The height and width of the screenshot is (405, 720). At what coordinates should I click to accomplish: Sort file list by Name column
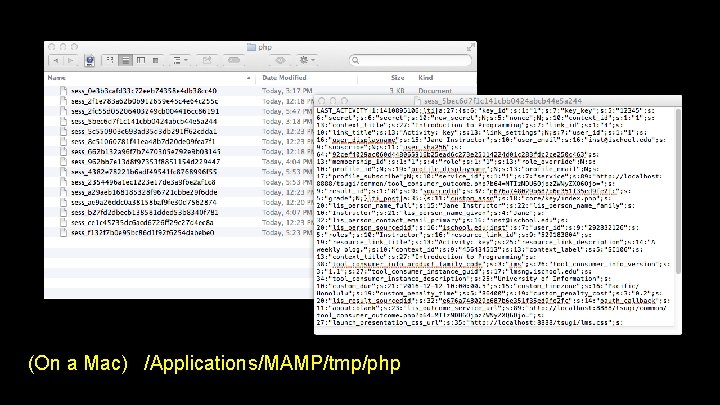(56, 78)
